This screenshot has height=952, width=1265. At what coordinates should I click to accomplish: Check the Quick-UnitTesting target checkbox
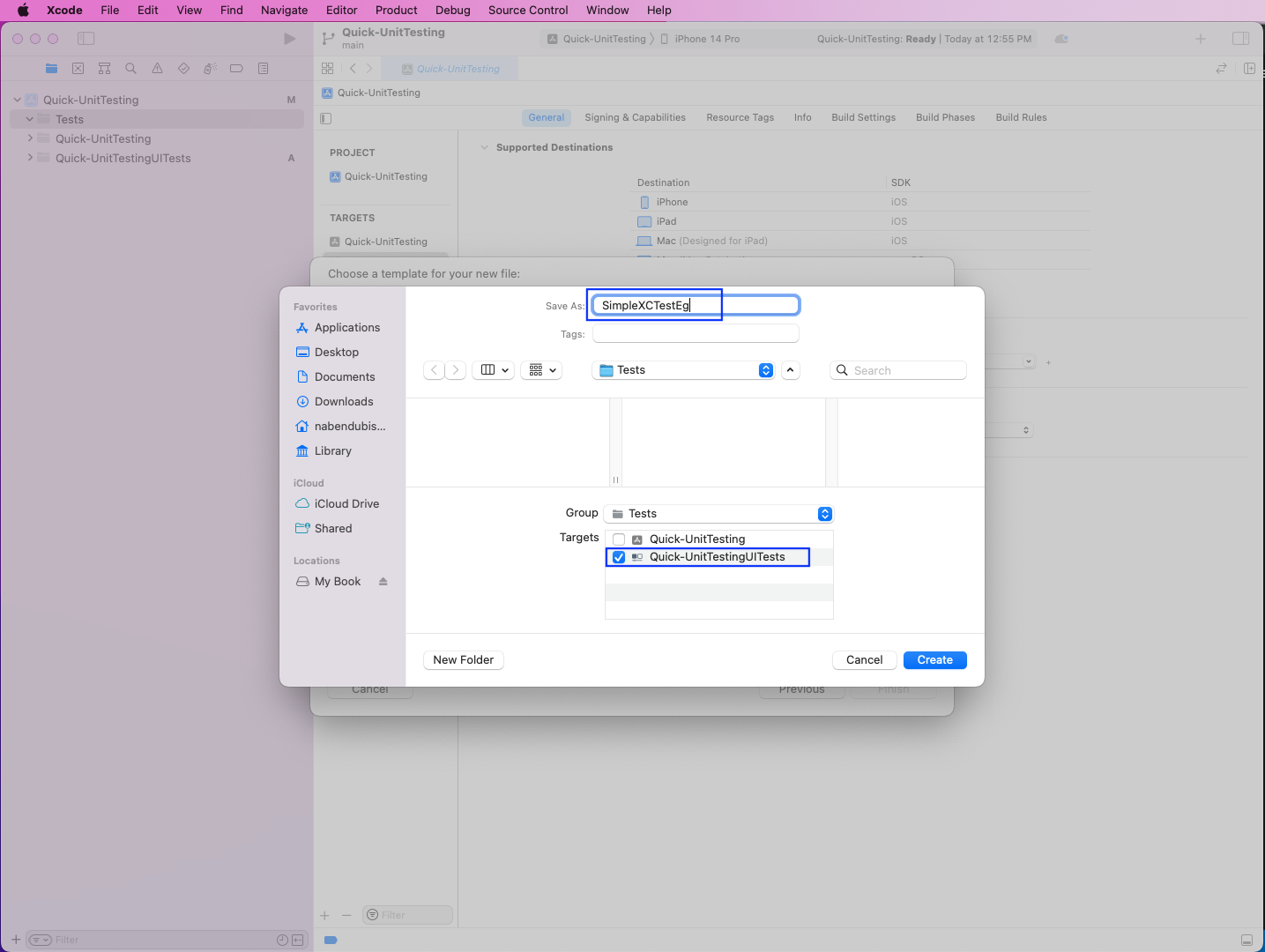coord(619,539)
